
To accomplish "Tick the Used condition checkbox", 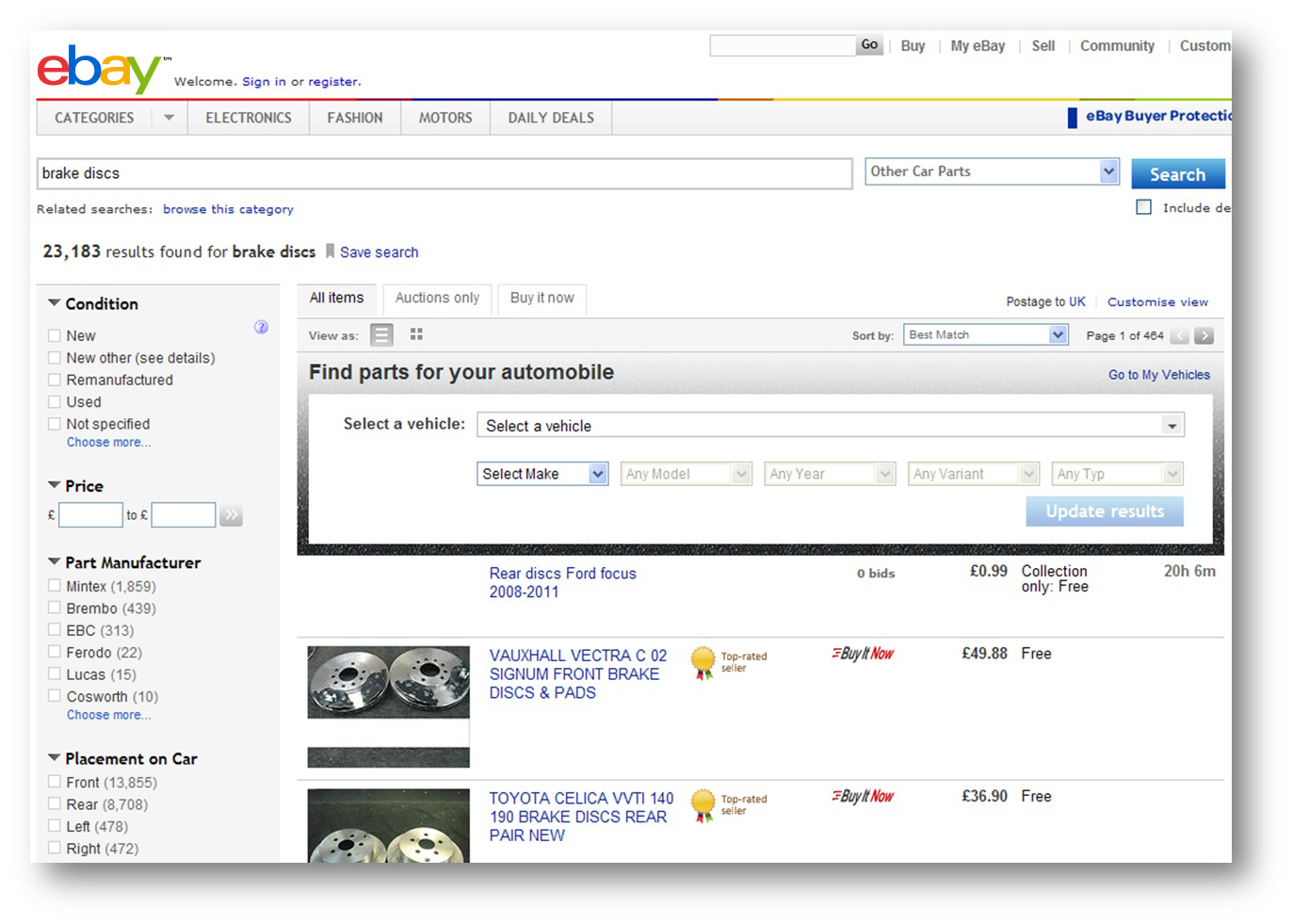I will 55,402.
